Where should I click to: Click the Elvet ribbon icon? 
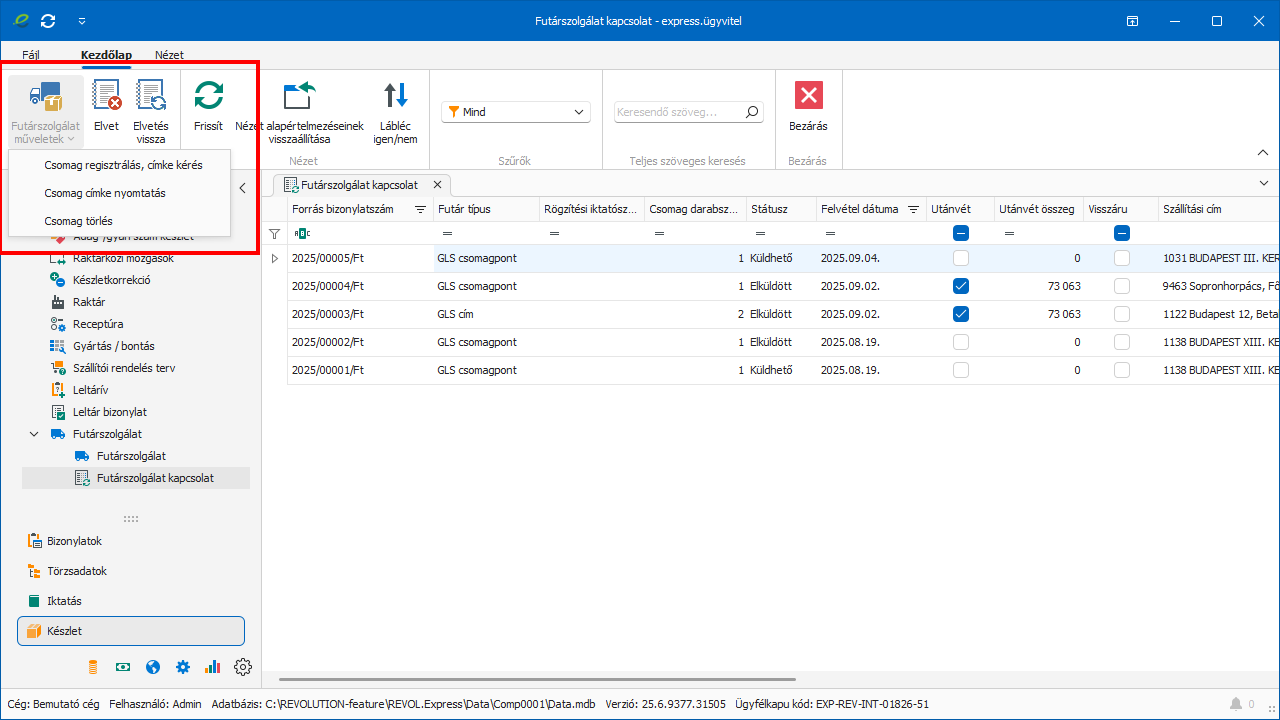[106, 96]
